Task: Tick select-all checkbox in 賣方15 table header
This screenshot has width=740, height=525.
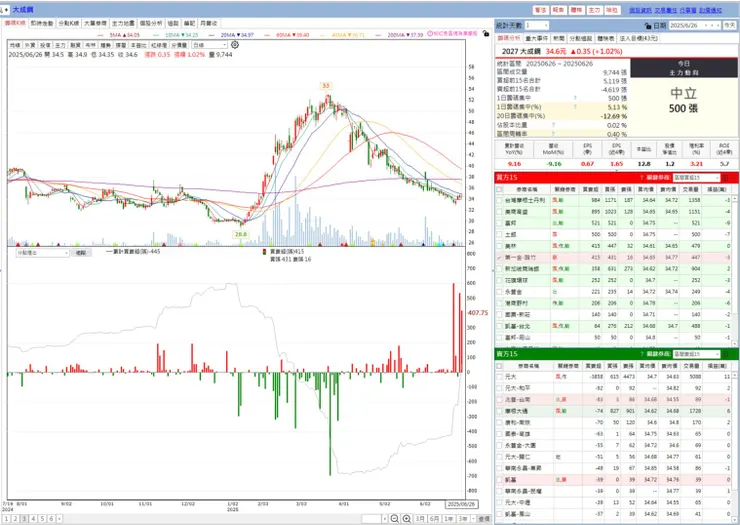Action: pyautogui.click(x=499, y=366)
